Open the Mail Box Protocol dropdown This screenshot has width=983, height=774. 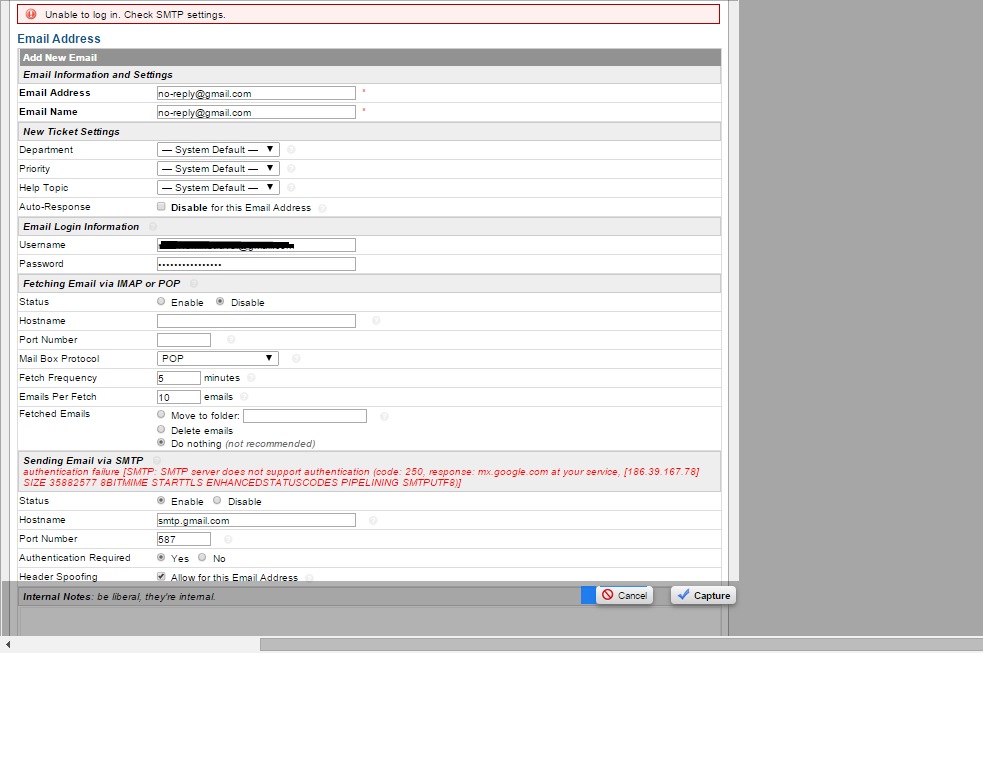coord(218,359)
